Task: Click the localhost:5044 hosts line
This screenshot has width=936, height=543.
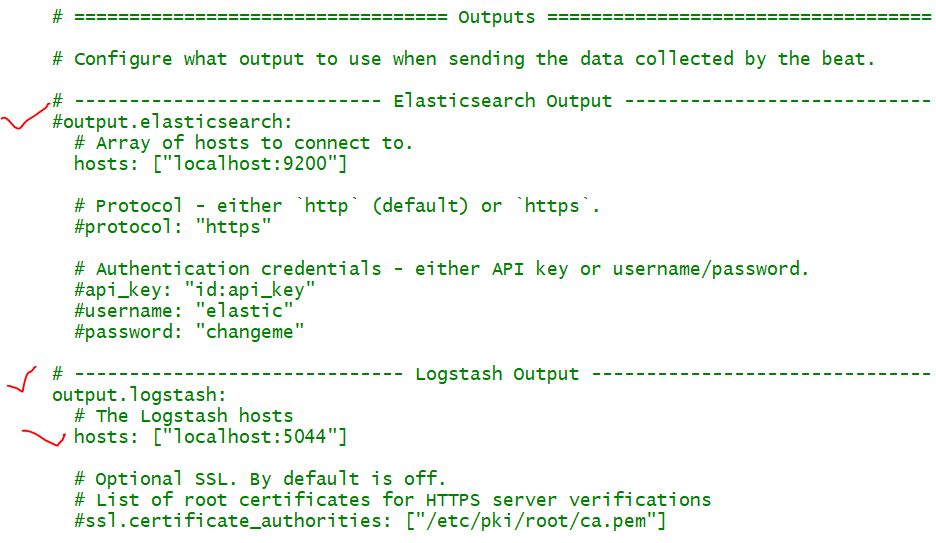Action: click(210, 437)
